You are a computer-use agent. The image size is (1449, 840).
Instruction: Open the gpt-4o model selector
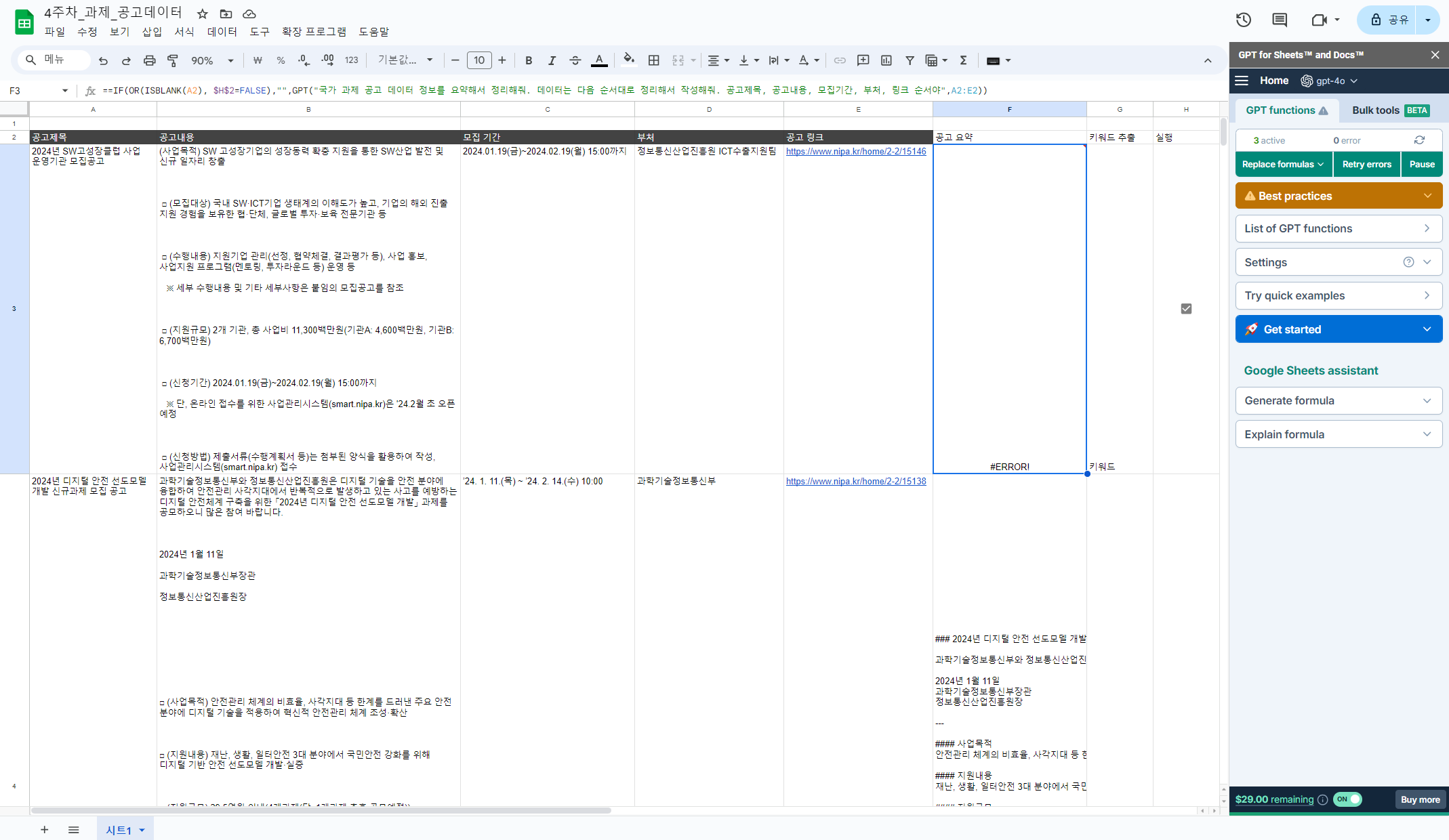[1329, 81]
